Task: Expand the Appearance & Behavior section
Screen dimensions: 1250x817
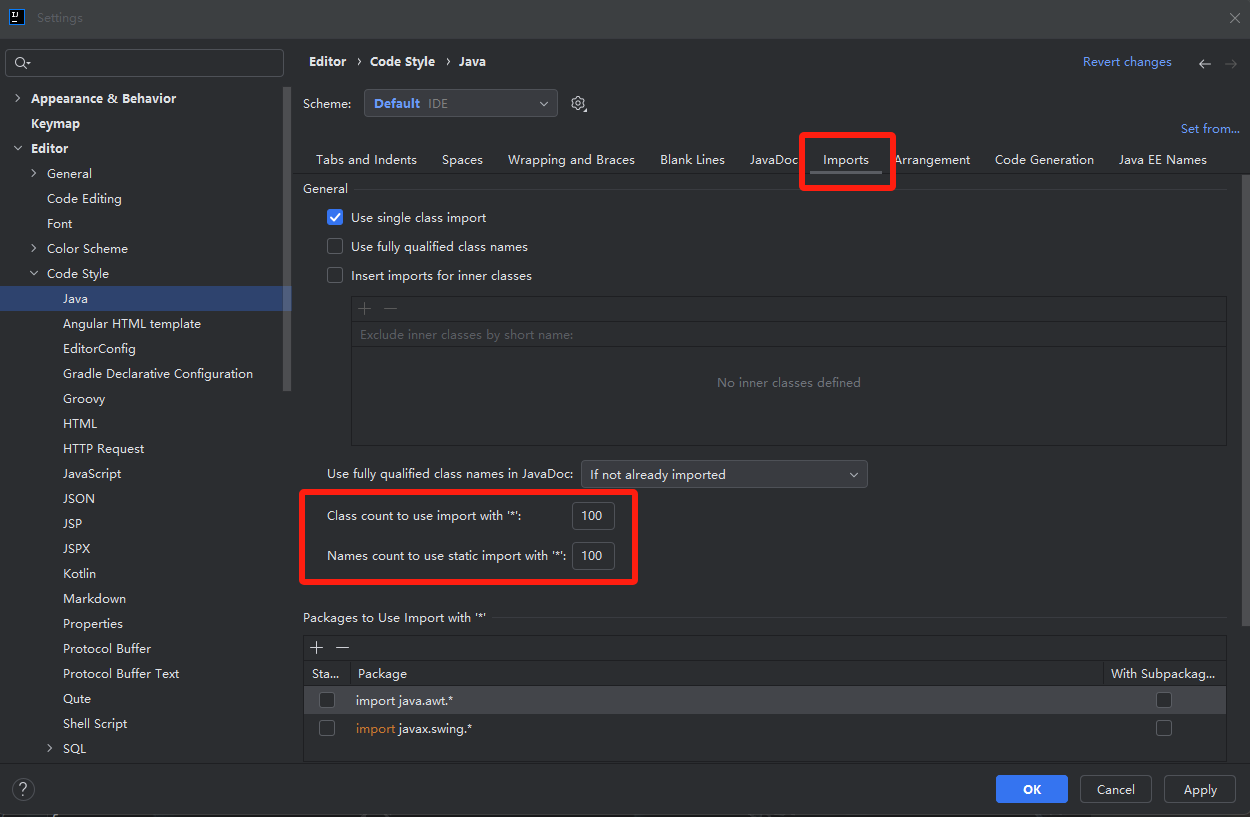Action: [x=18, y=98]
